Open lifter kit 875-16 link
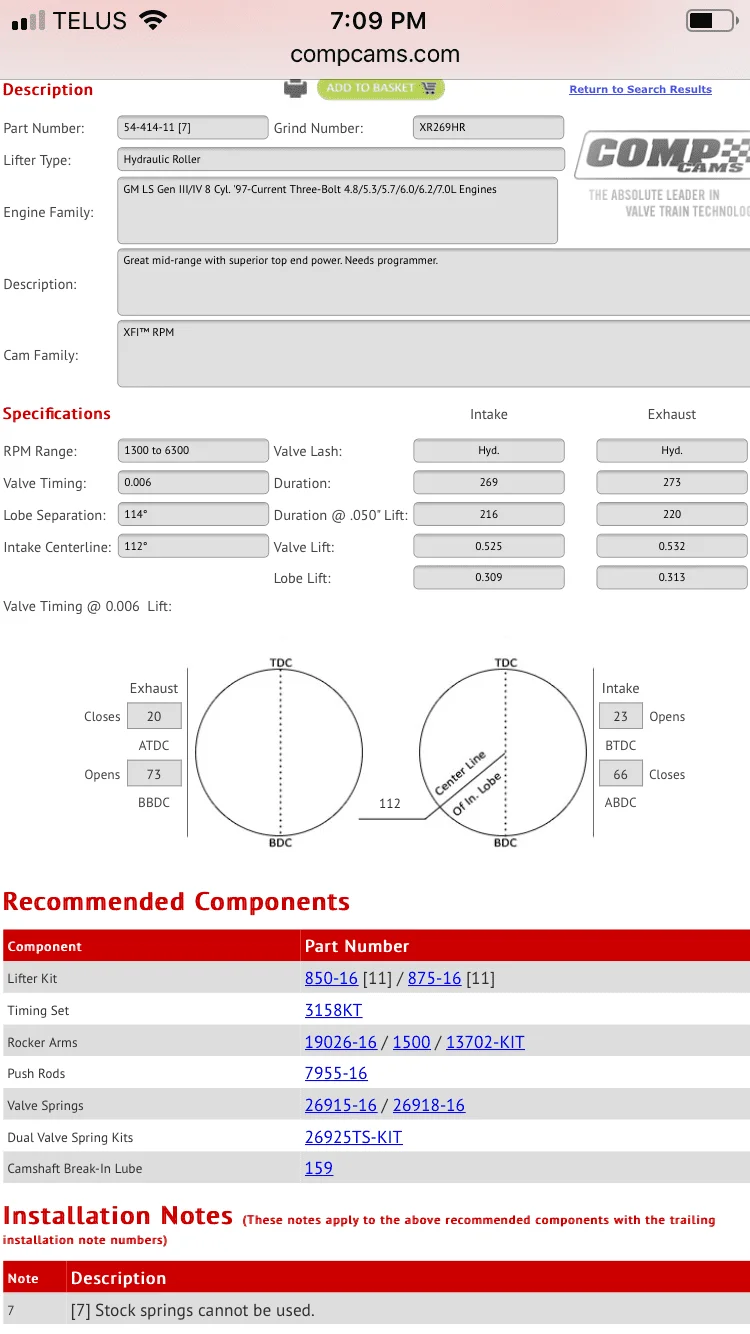The height and width of the screenshot is (1334, 750). 435,978
